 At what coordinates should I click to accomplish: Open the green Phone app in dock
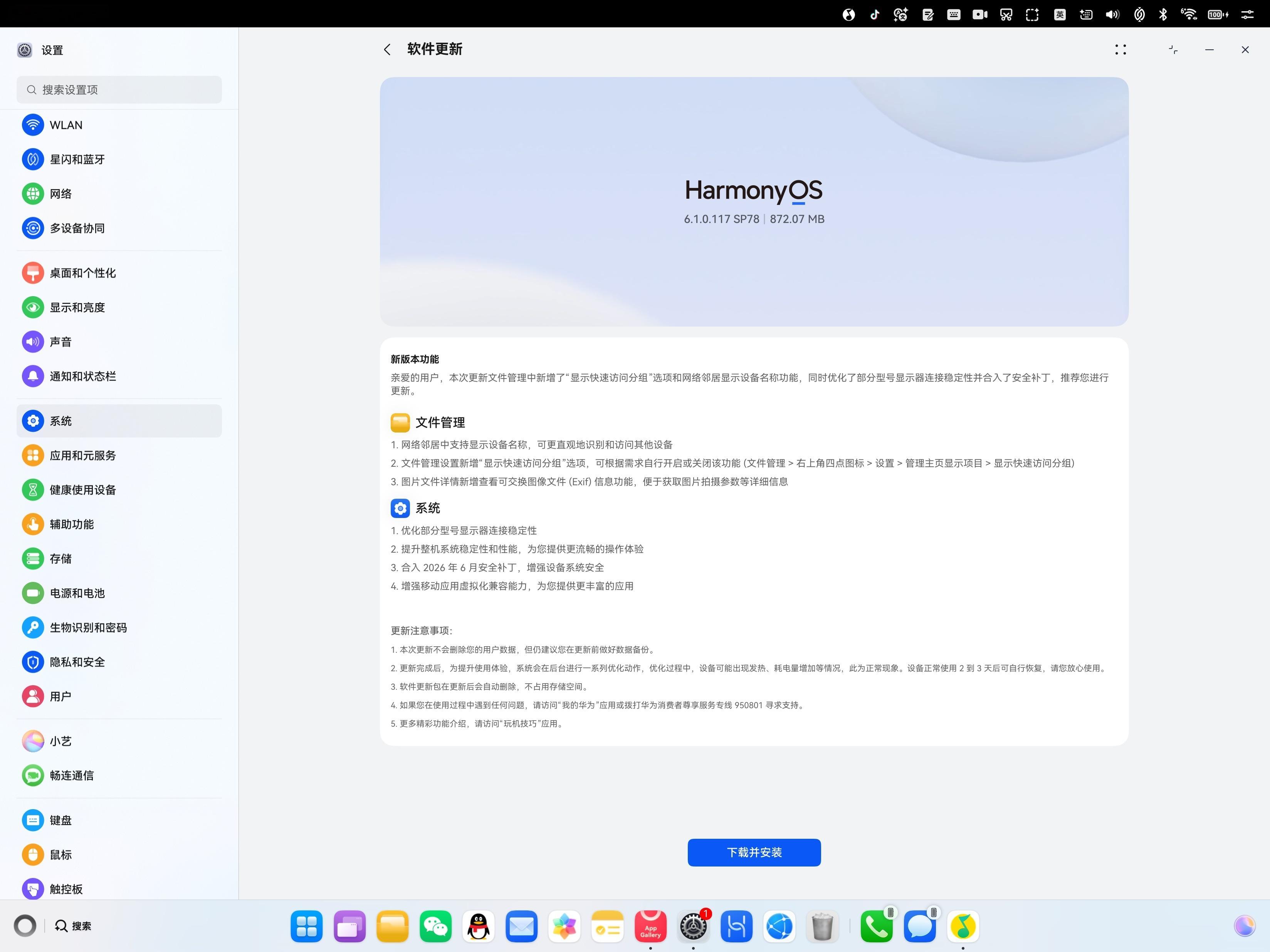click(877, 926)
